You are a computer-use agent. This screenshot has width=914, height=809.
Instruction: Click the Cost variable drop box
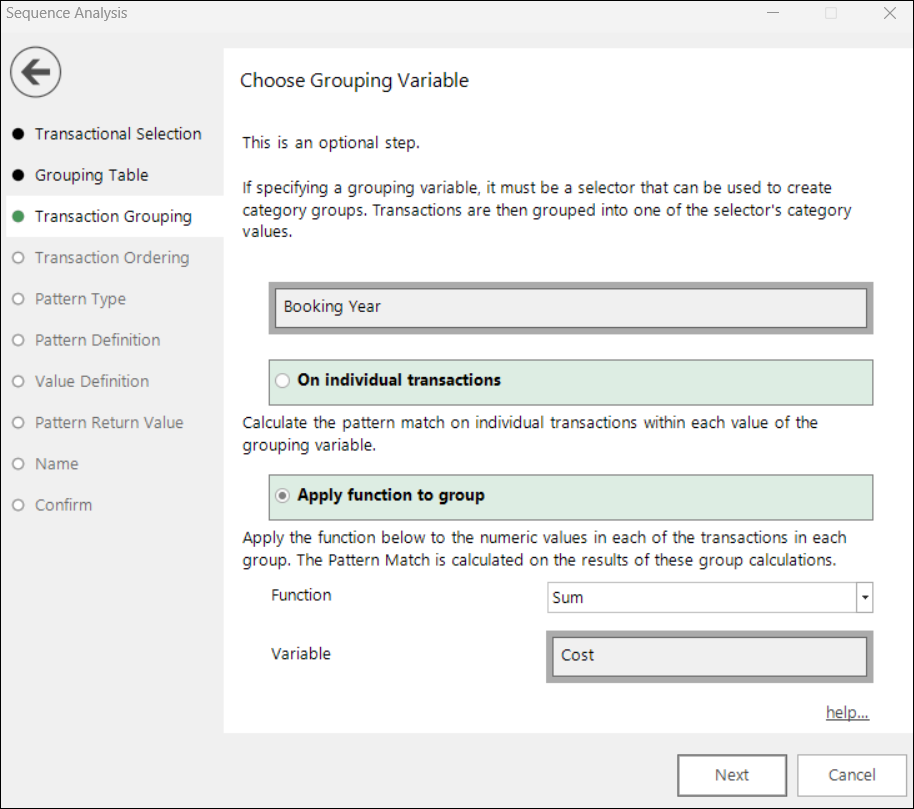709,656
